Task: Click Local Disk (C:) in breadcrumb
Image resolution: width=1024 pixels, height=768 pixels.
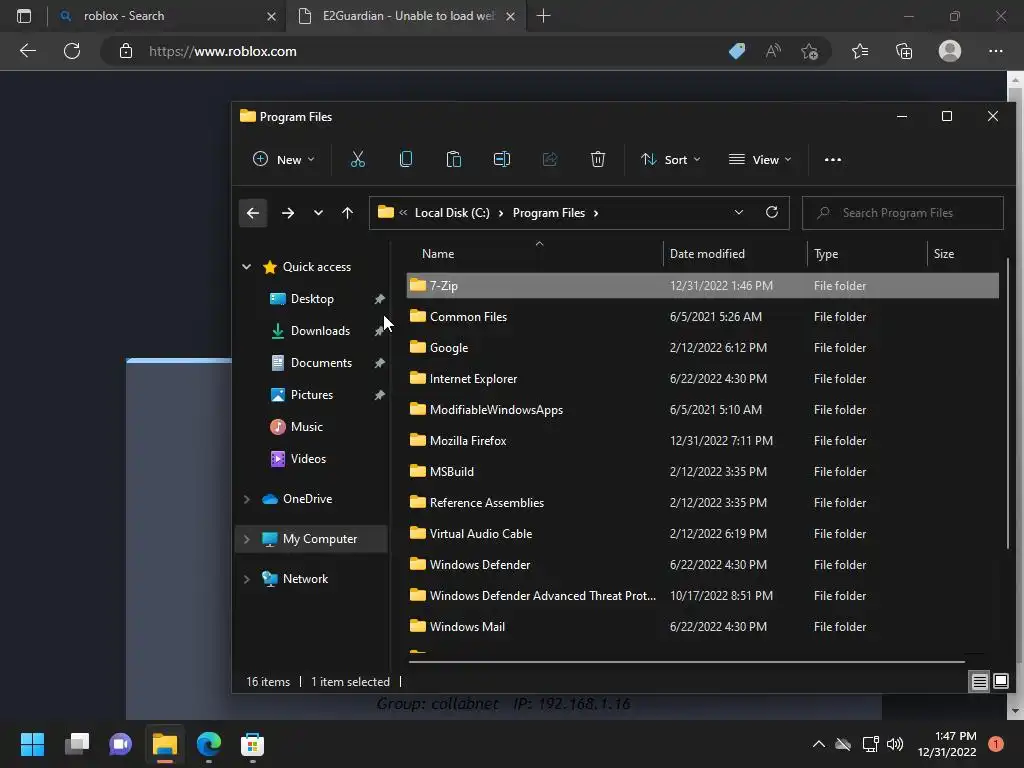Action: coord(452,213)
